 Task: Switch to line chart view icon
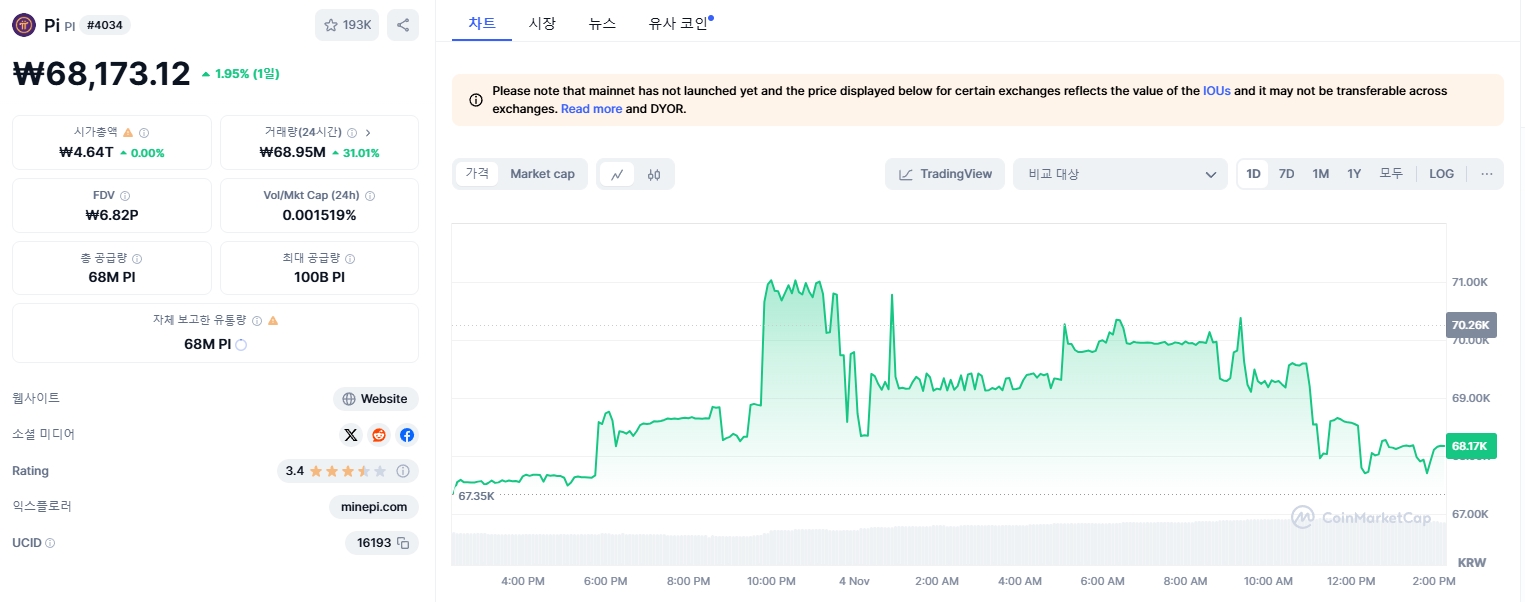point(617,174)
